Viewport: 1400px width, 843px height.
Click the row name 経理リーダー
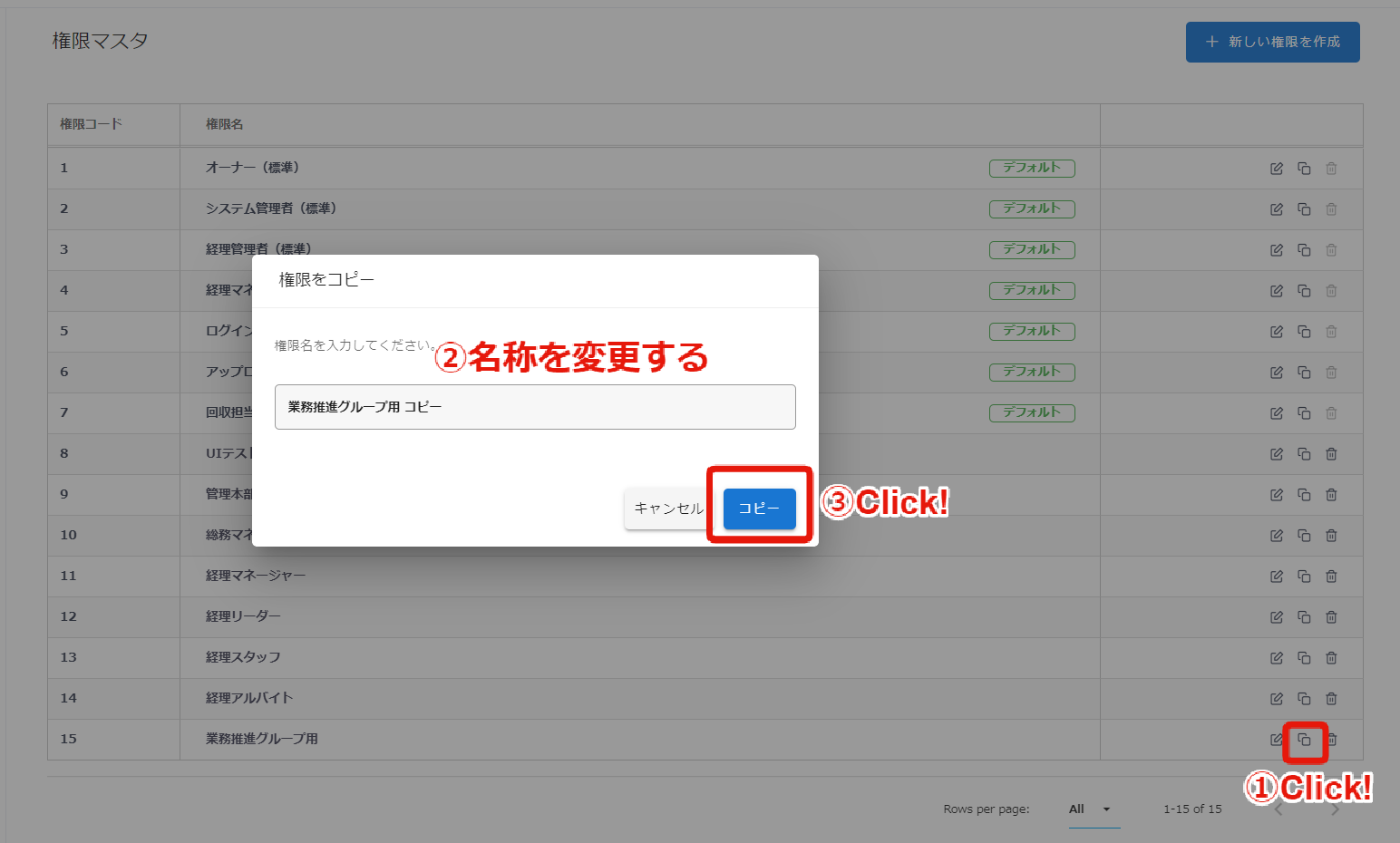point(243,616)
